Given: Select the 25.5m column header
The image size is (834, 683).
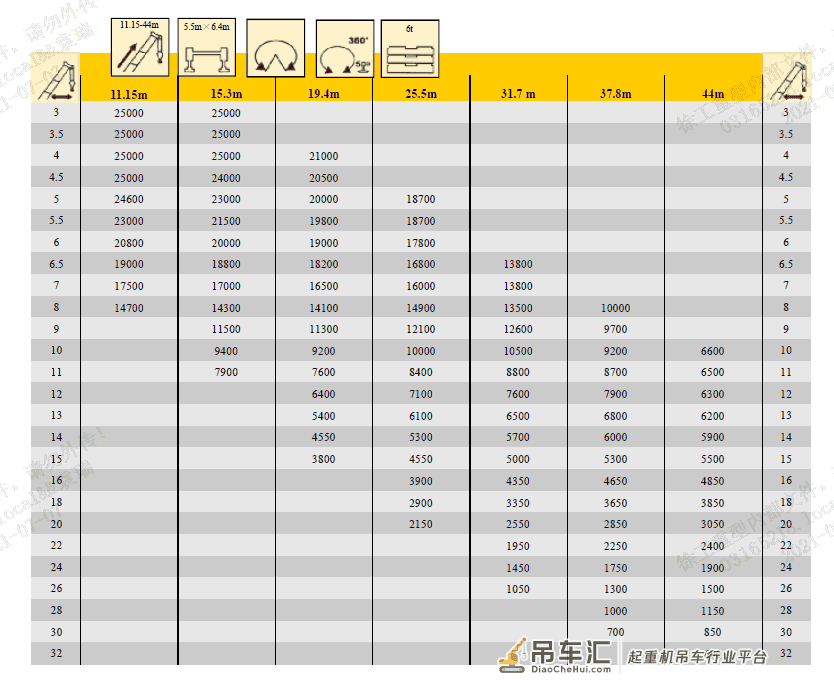Looking at the screenshot, I should pyautogui.click(x=421, y=94).
